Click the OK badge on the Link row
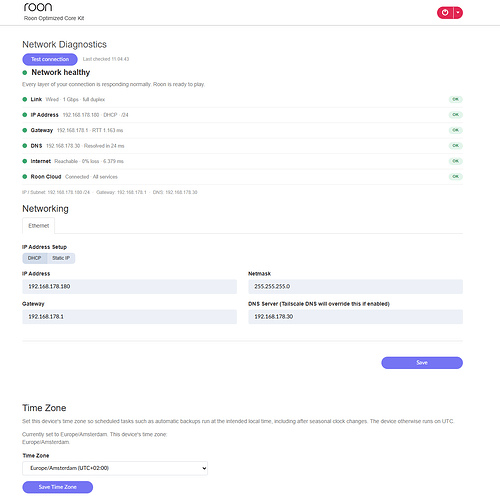The image size is (500, 500). point(455,99)
